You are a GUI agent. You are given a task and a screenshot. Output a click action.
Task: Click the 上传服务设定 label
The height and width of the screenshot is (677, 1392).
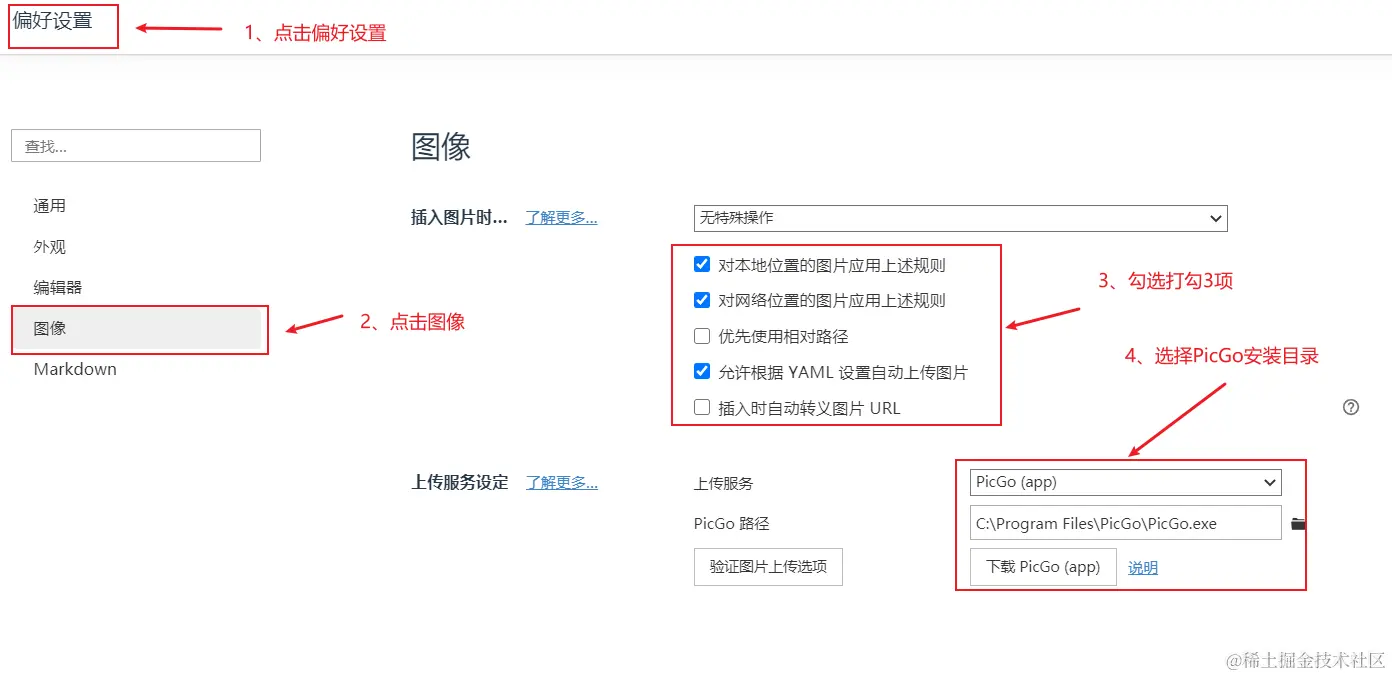460,482
